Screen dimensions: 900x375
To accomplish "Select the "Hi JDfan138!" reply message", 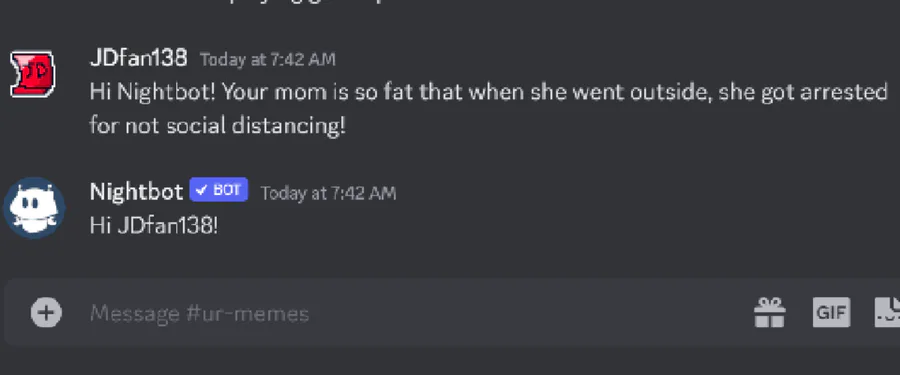I will pyautogui.click(x=154, y=226).
